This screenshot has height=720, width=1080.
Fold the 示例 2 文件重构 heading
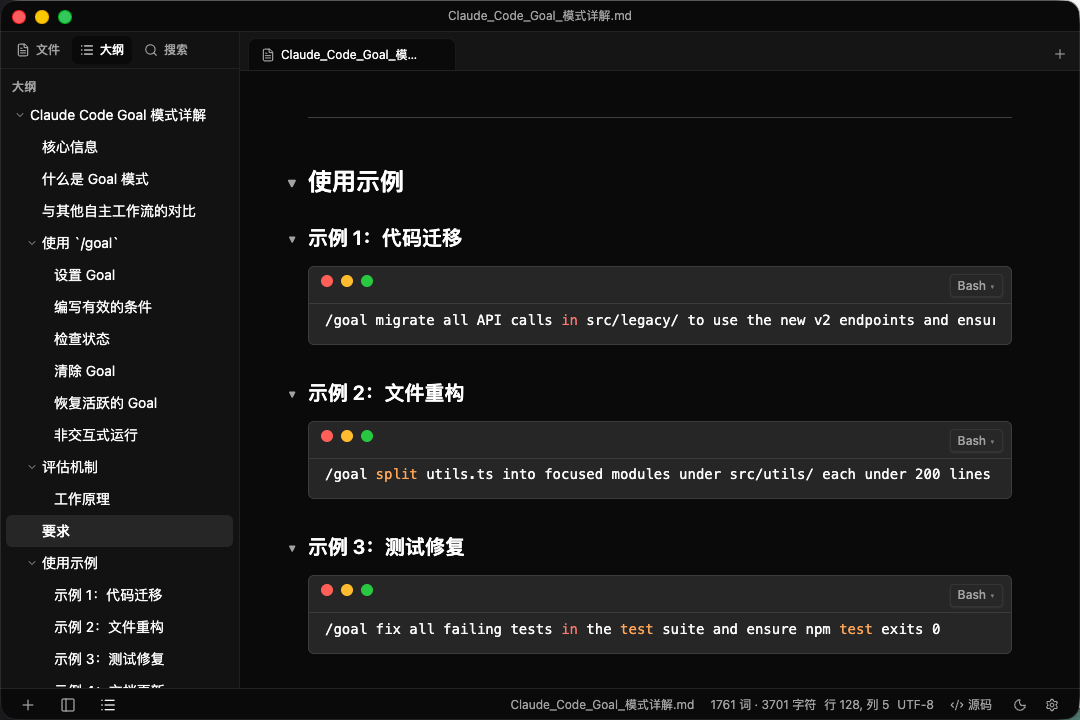[x=292, y=395]
